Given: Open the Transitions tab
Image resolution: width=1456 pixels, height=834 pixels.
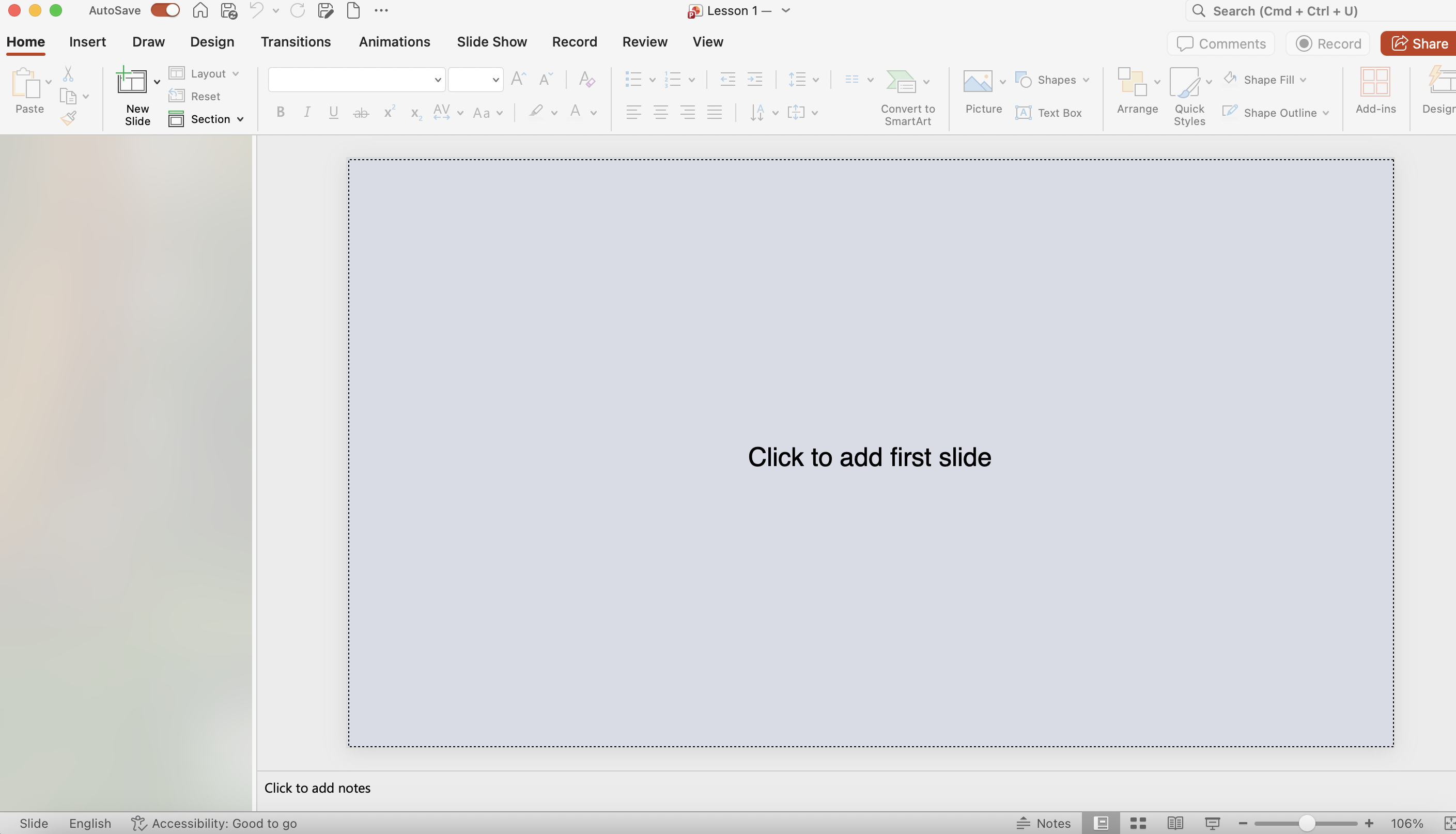Looking at the screenshot, I should tap(296, 42).
